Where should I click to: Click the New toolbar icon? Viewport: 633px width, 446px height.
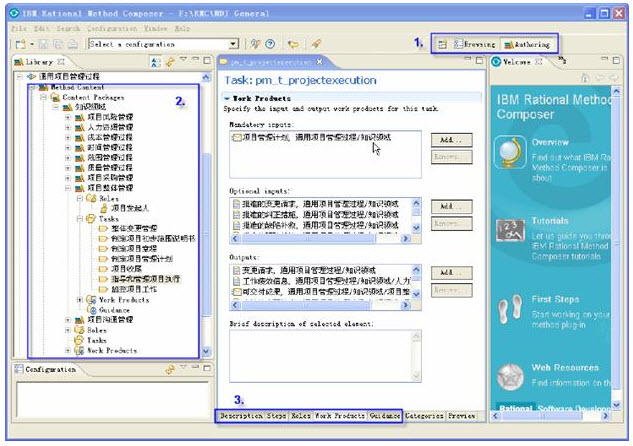[x=20, y=44]
